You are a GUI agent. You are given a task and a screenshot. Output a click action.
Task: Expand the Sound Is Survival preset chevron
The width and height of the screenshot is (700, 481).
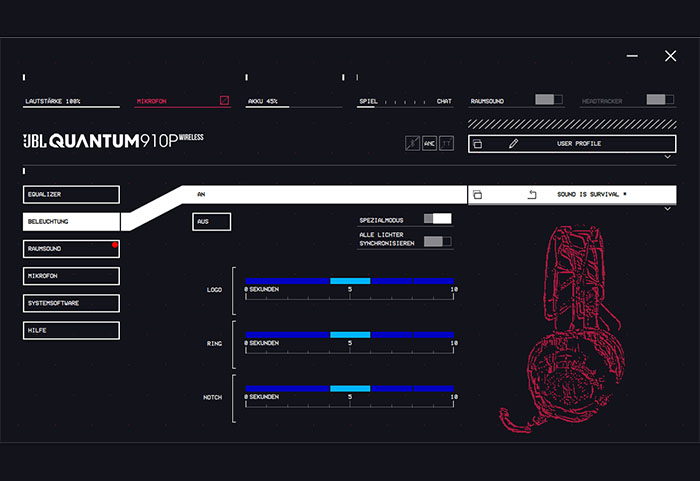(667, 209)
